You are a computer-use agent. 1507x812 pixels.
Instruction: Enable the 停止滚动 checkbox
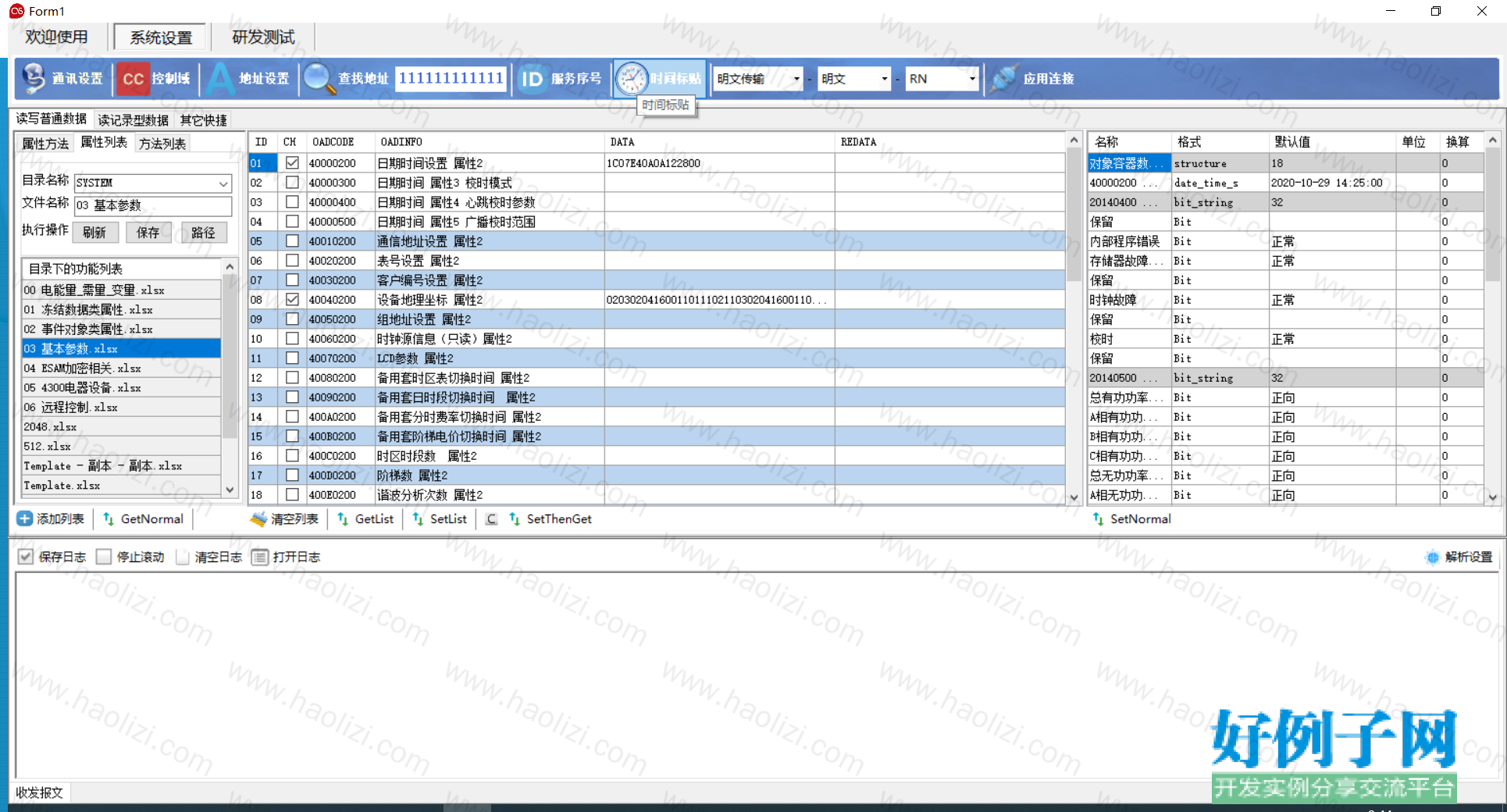104,557
